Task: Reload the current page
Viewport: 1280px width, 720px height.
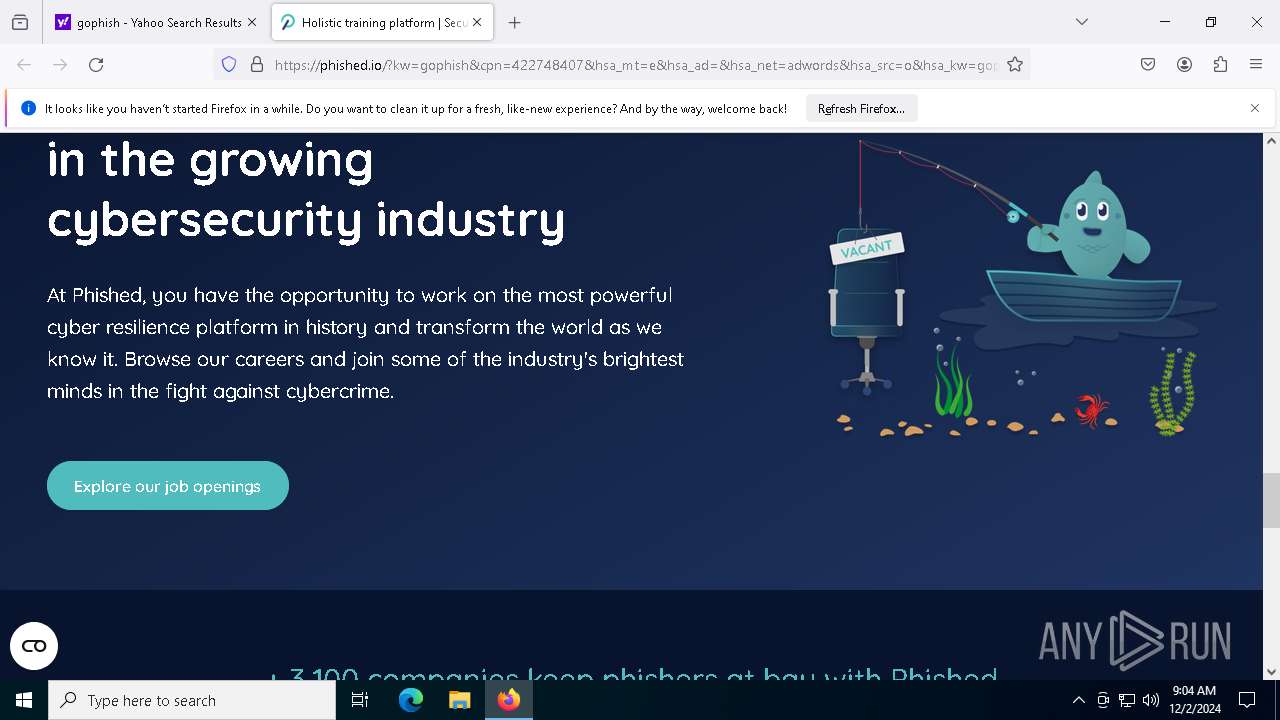Action: (x=96, y=64)
